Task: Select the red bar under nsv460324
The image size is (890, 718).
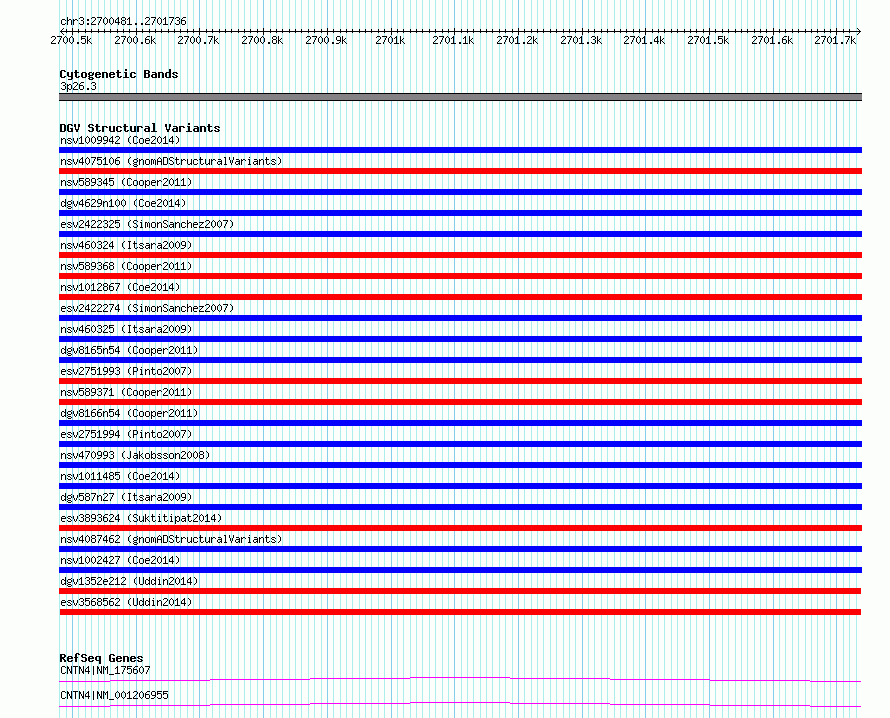Action: coord(460,255)
